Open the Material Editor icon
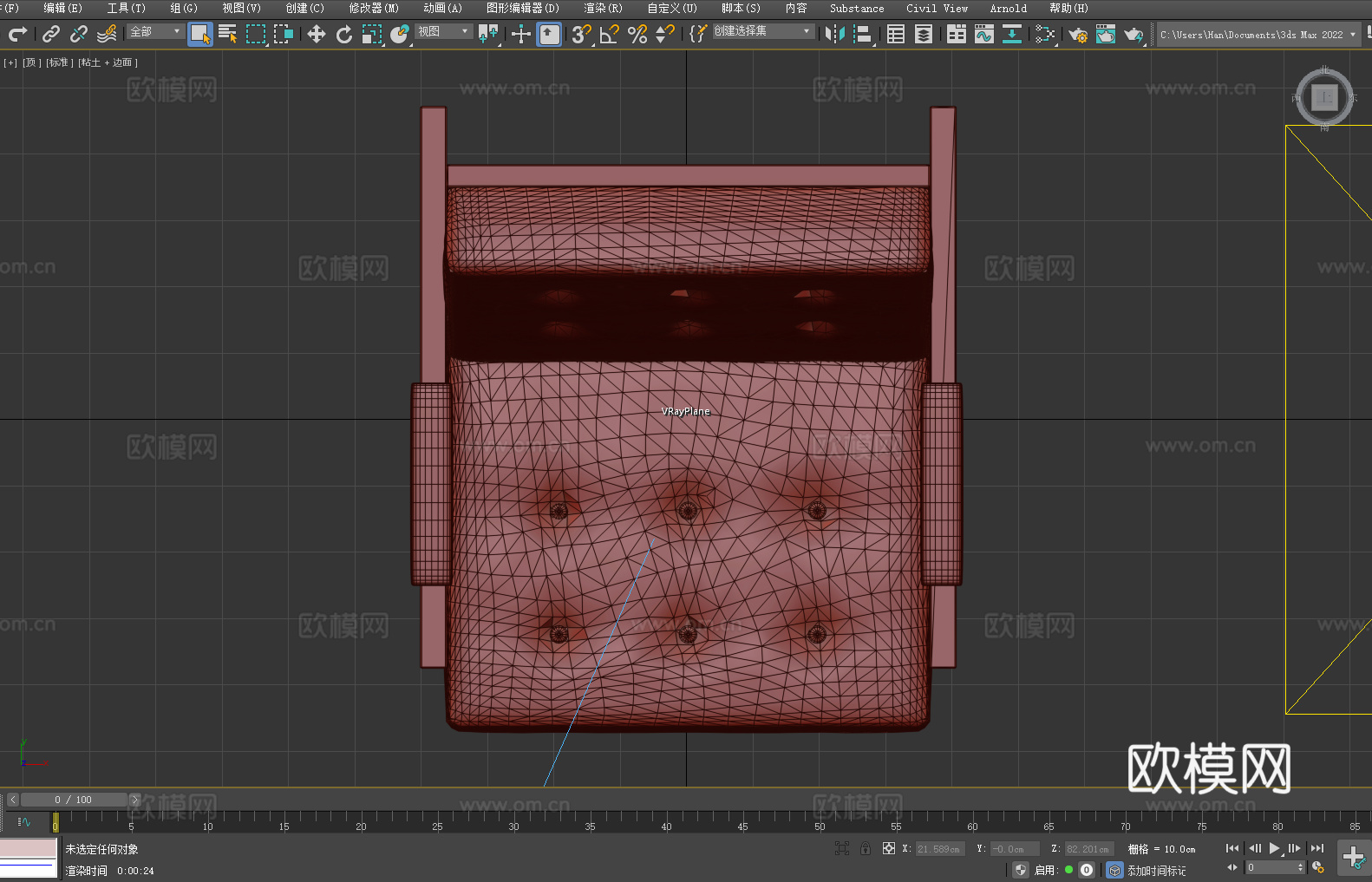Image resolution: width=1372 pixels, height=882 pixels. pos(1045,34)
